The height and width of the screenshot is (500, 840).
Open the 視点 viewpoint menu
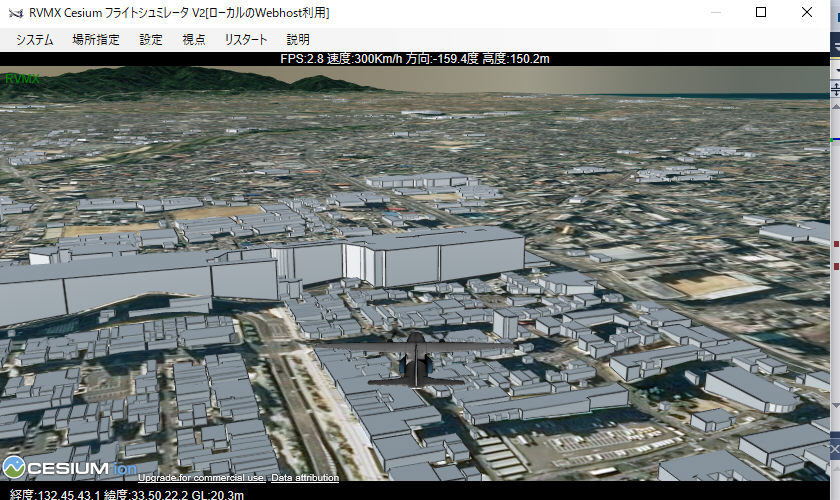tap(194, 40)
